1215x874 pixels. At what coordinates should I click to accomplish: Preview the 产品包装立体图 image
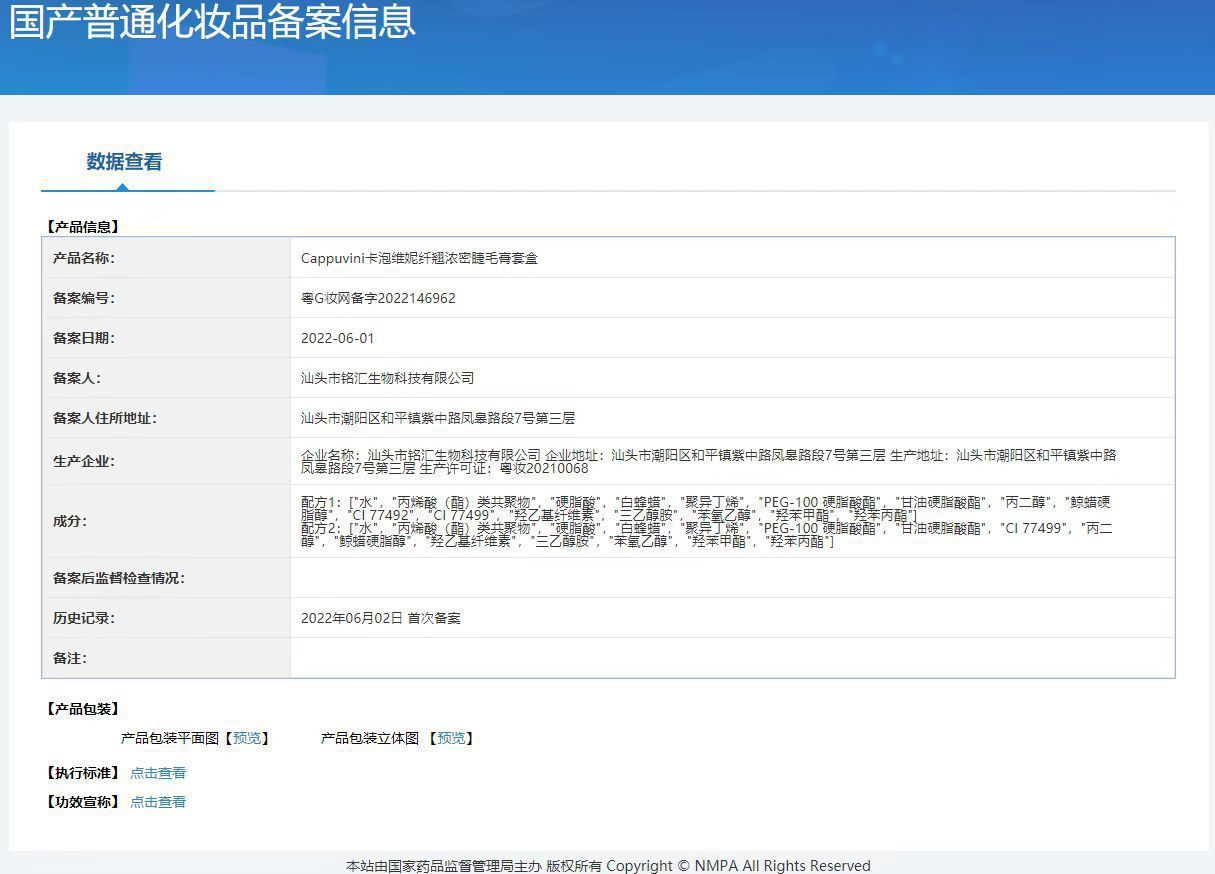451,738
